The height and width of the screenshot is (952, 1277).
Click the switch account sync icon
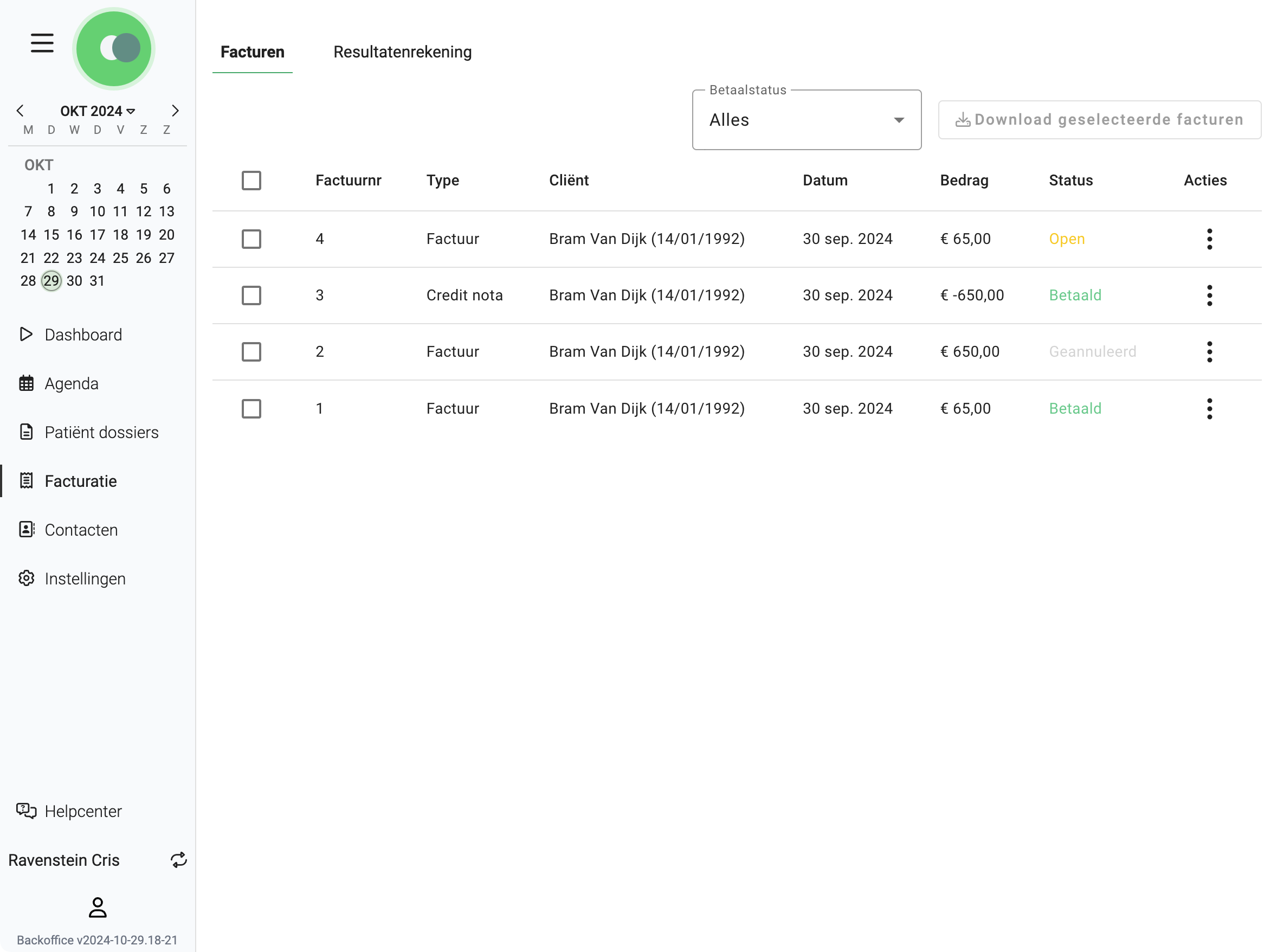178,860
